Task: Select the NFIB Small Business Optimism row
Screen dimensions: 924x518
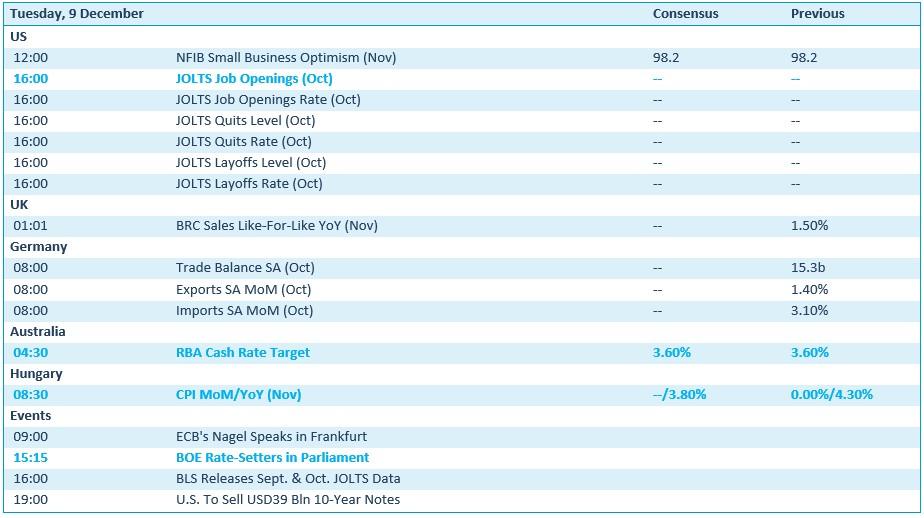Action: pyautogui.click(x=285, y=57)
